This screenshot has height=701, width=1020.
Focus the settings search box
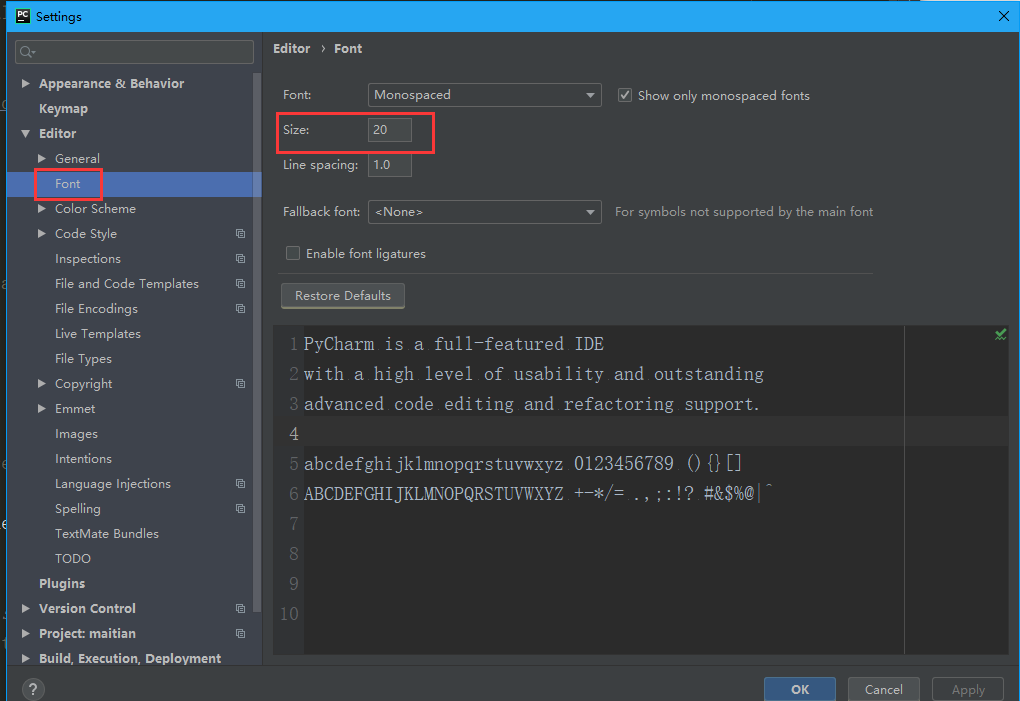pos(135,52)
